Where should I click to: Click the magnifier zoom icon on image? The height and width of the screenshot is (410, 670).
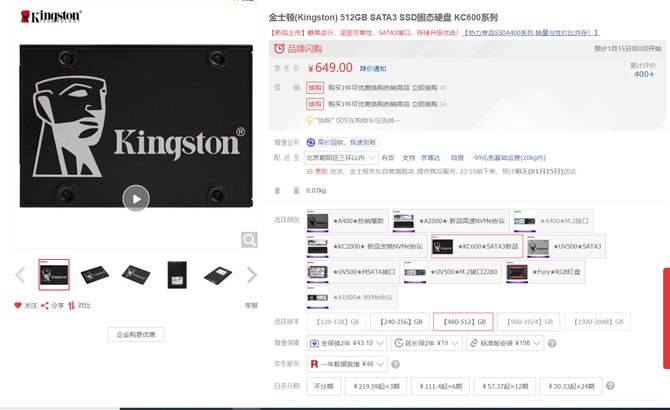(x=249, y=240)
